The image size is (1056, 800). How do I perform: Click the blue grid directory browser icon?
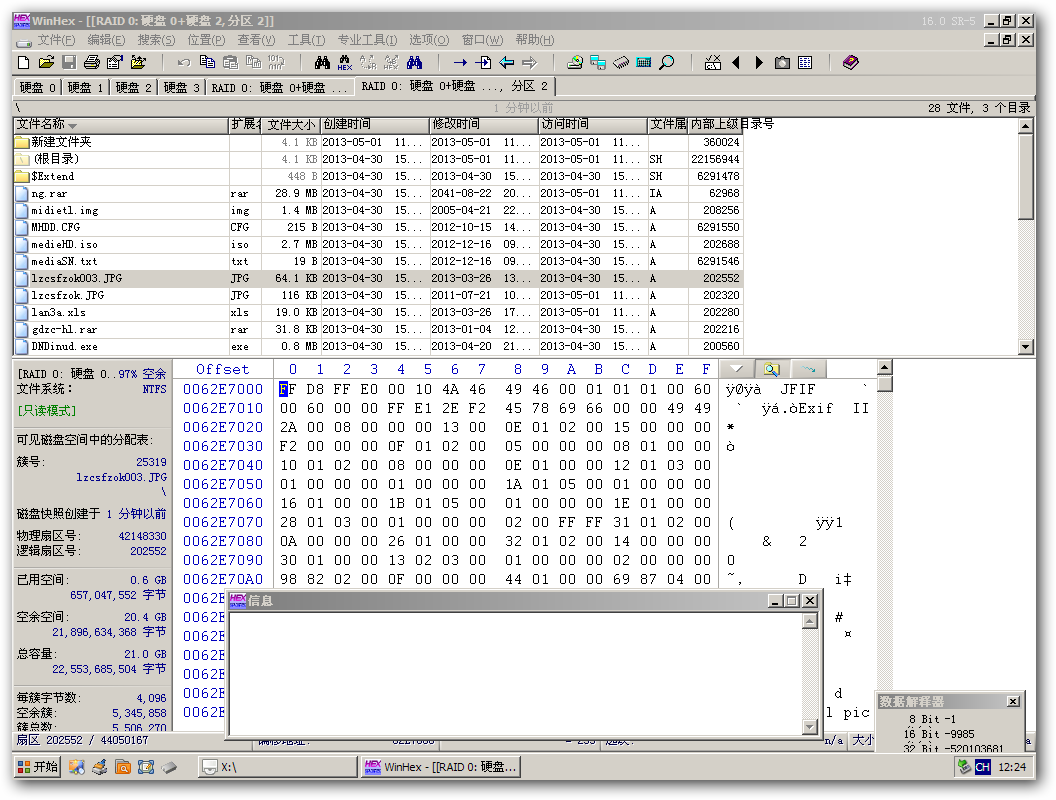pyautogui.click(x=805, y=63)
